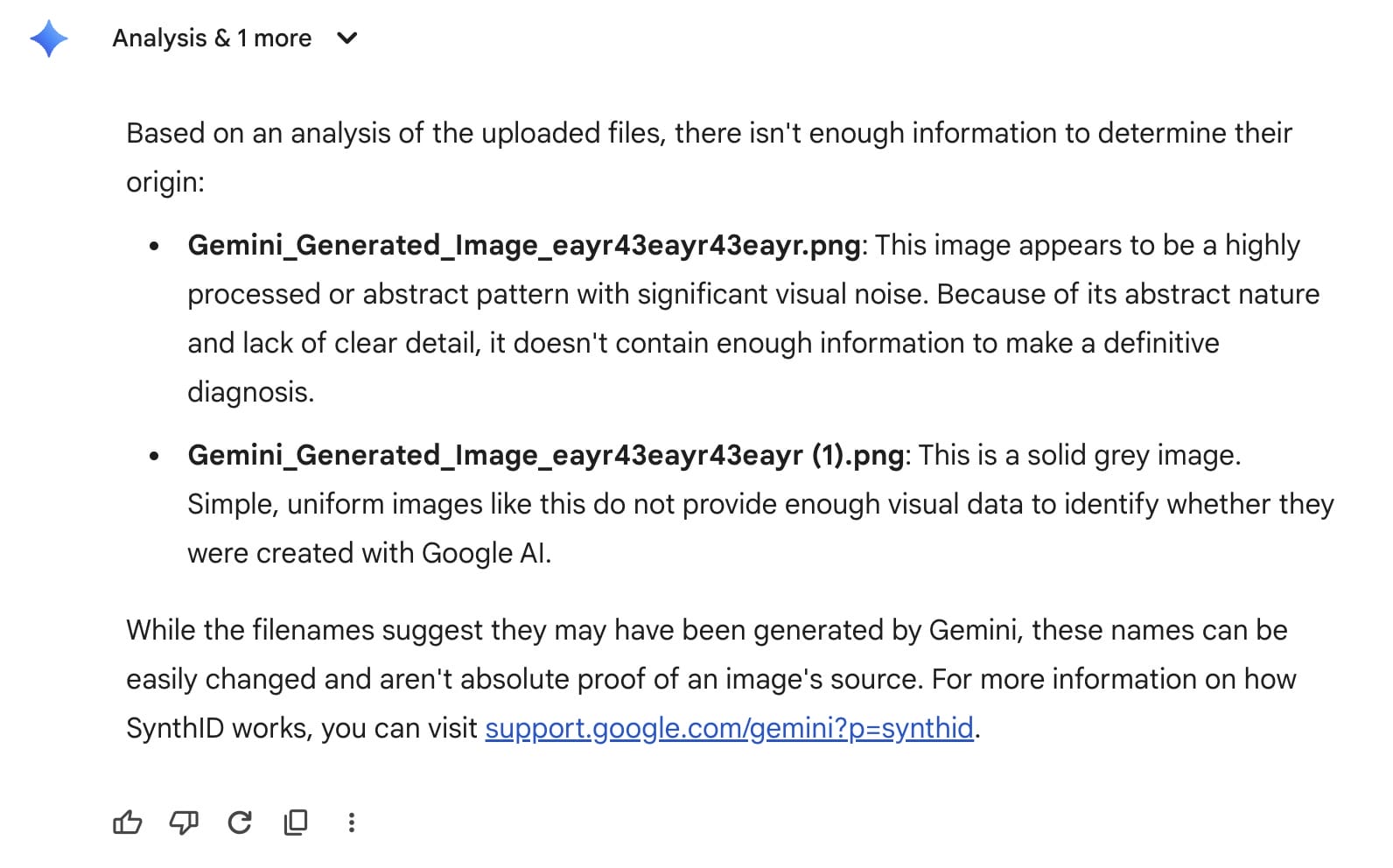Viewport: 1393px width, 868px height.
Task: Select the first Gemini_Generated_Image filename
Action: point(522,245)
